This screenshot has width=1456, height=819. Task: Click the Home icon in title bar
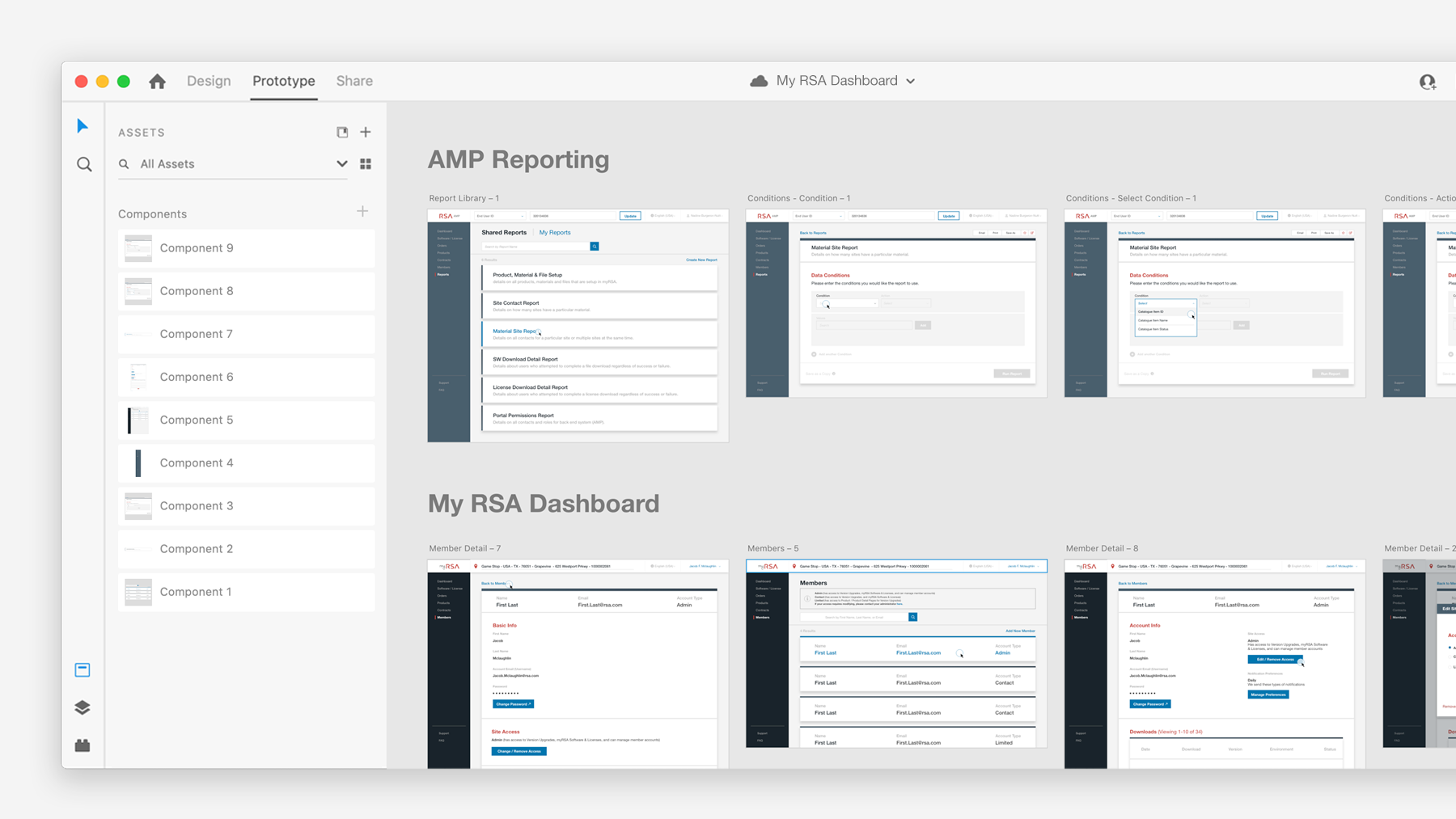pos(158,81)
